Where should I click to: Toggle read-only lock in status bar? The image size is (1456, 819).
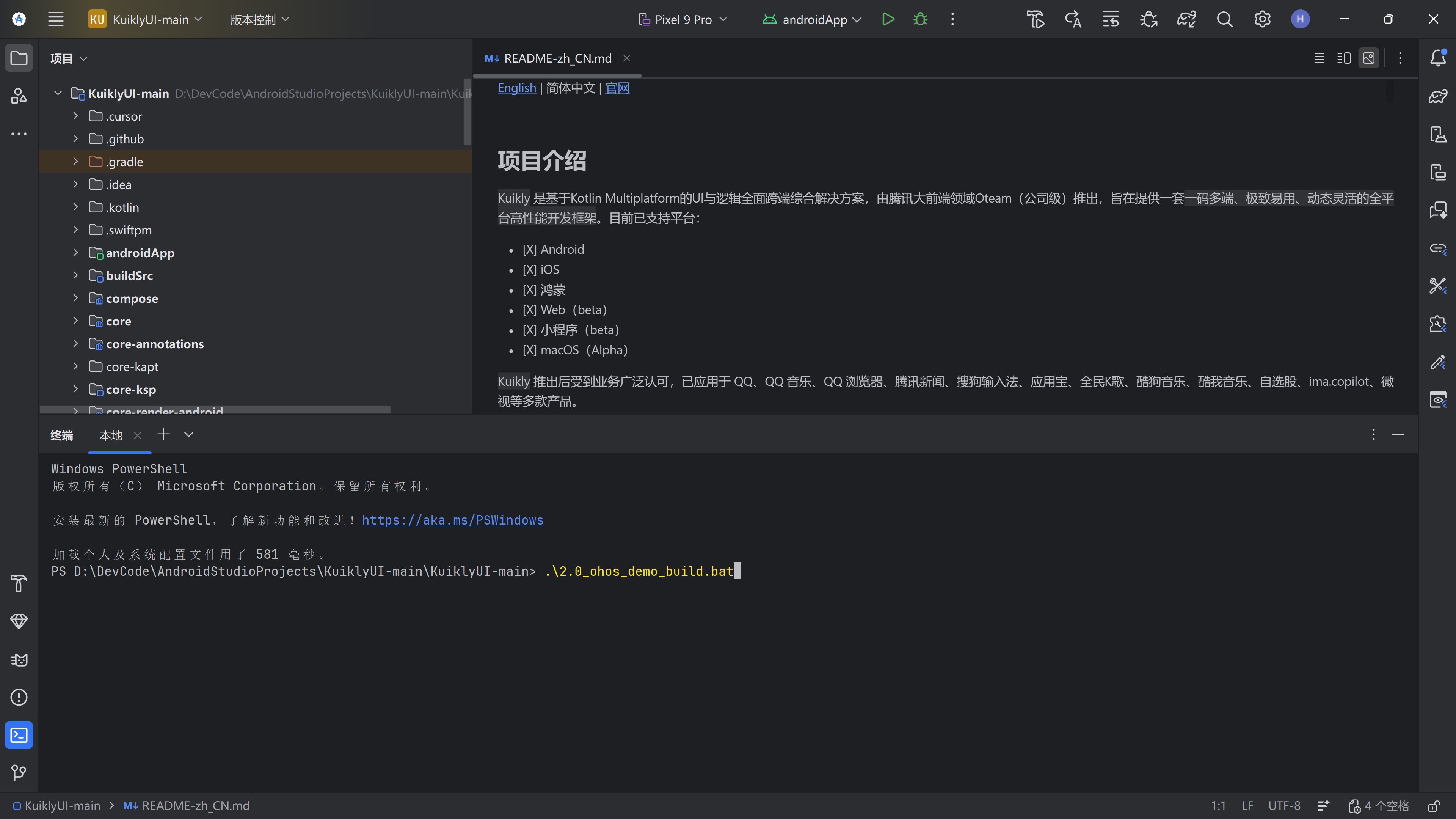coord(1433,805)
